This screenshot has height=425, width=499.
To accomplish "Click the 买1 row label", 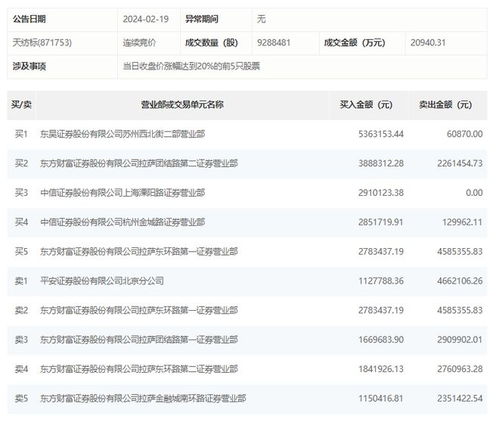I will 21,134.
